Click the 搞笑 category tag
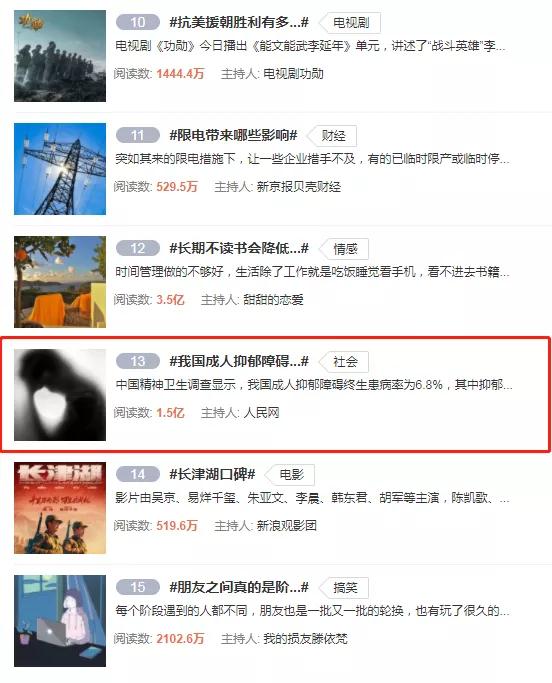The width and height of the screenshot is (552, 683). [344, 588]
